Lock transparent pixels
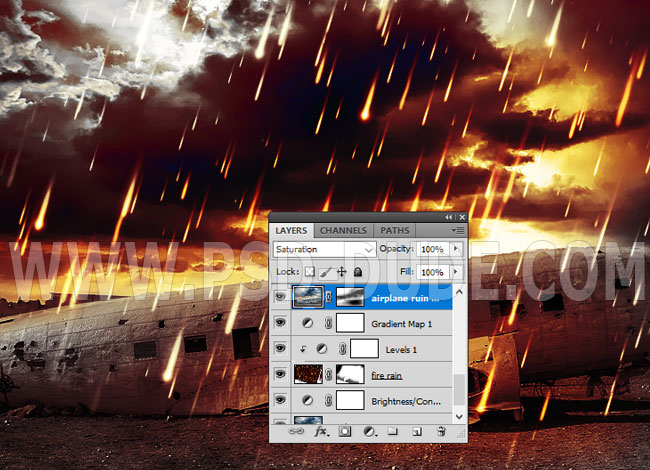 tap(310, 272)
